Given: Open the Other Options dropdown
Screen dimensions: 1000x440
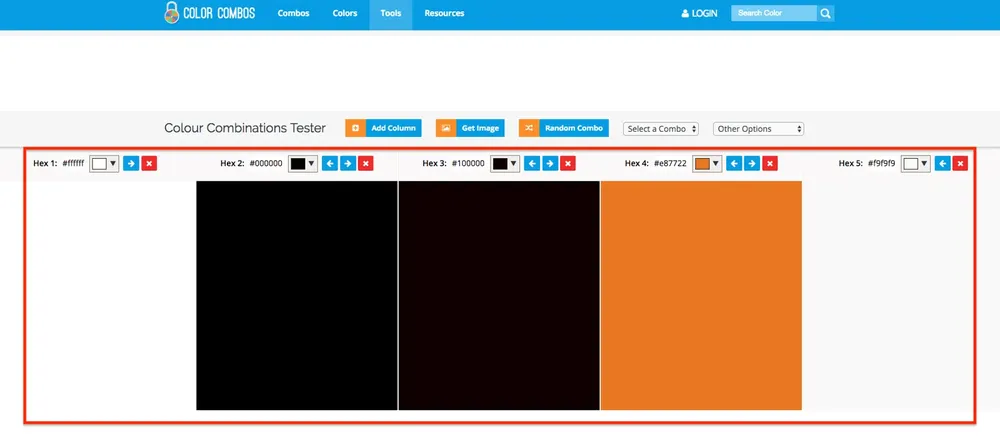Looking at the screenshot, I should [x=758, y=129].
